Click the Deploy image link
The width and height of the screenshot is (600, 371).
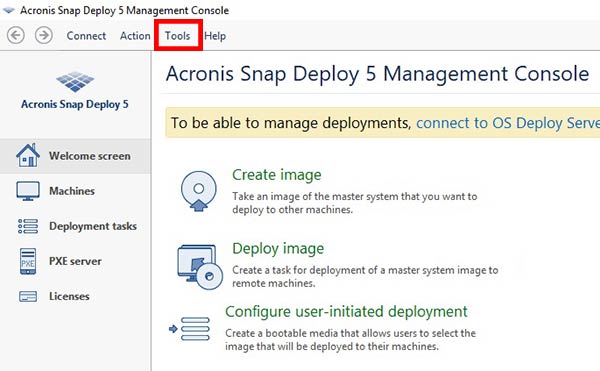(278, 249)
